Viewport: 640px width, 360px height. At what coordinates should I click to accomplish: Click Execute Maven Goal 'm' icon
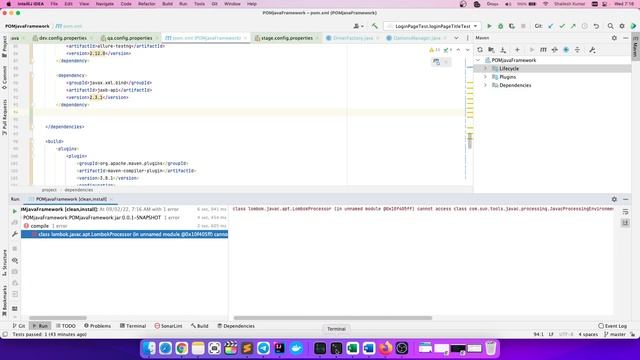point(543,50)
